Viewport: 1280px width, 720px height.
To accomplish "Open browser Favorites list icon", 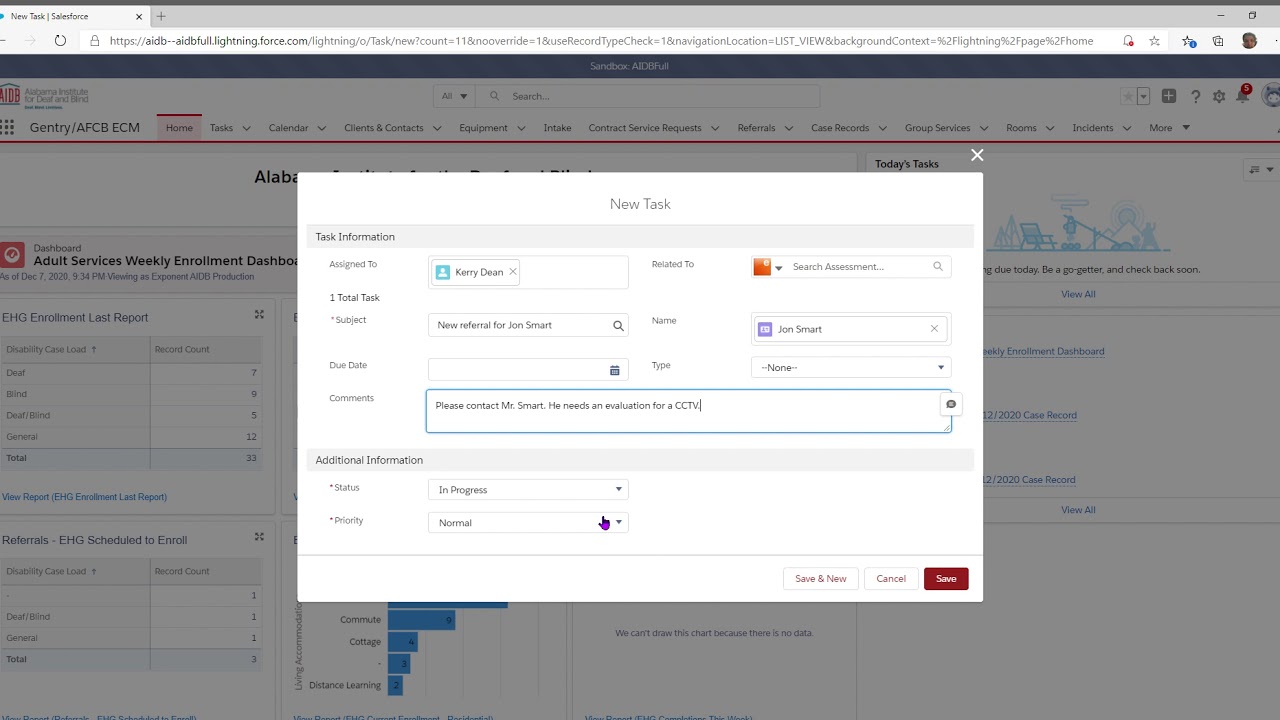I will click(x=1188, y=41).
